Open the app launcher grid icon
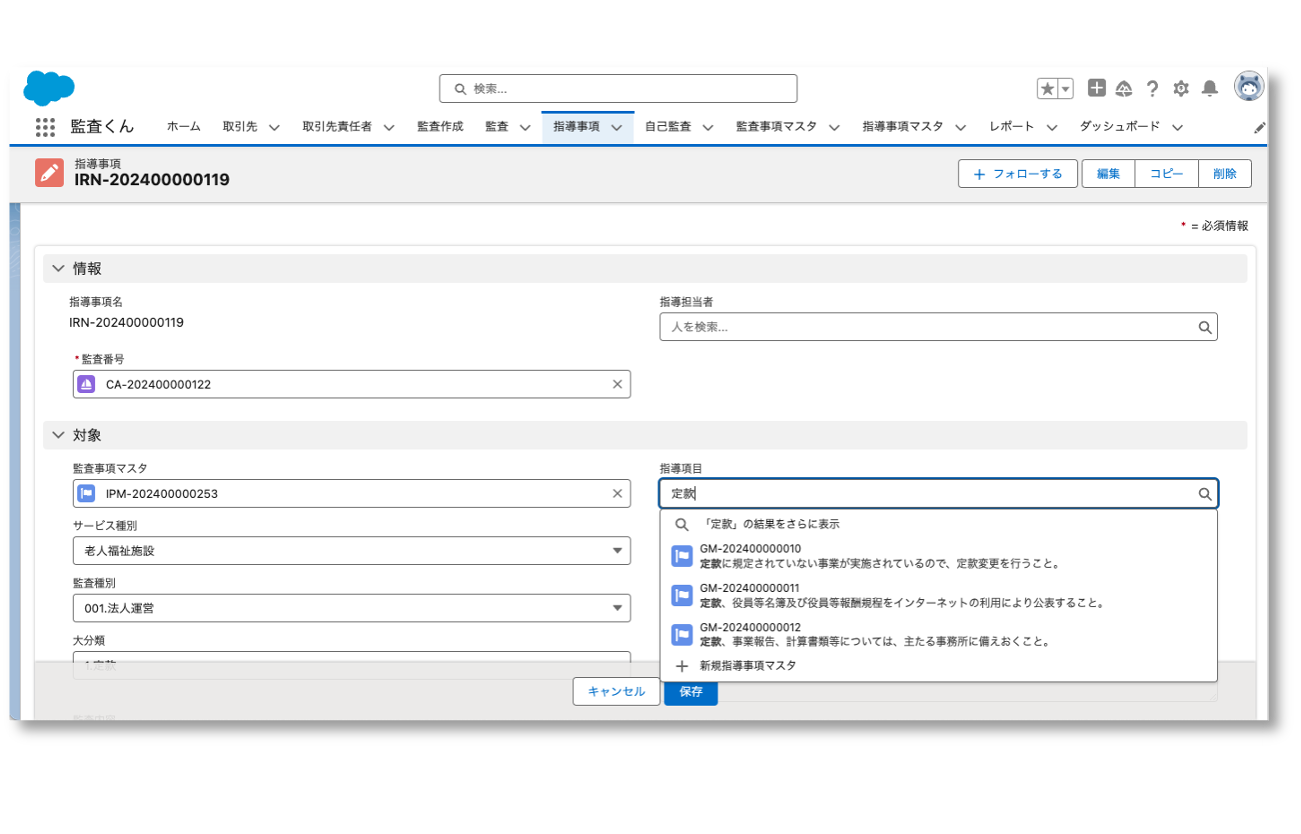 pos(45,127)
